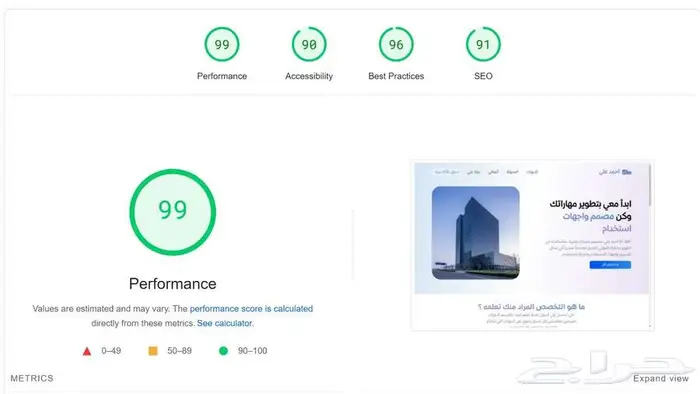Open the 'See calculator' link
The image size is (700, 394).
point(225,323)
